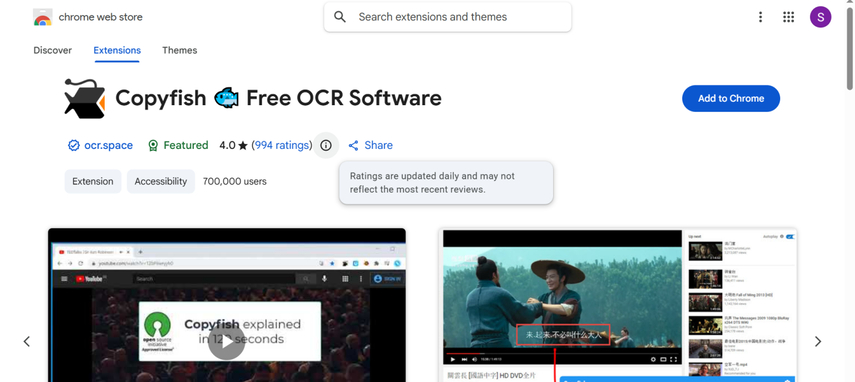
Task: Click the ratings info icon
Action: pyautogui.click(x=326, y=145)
